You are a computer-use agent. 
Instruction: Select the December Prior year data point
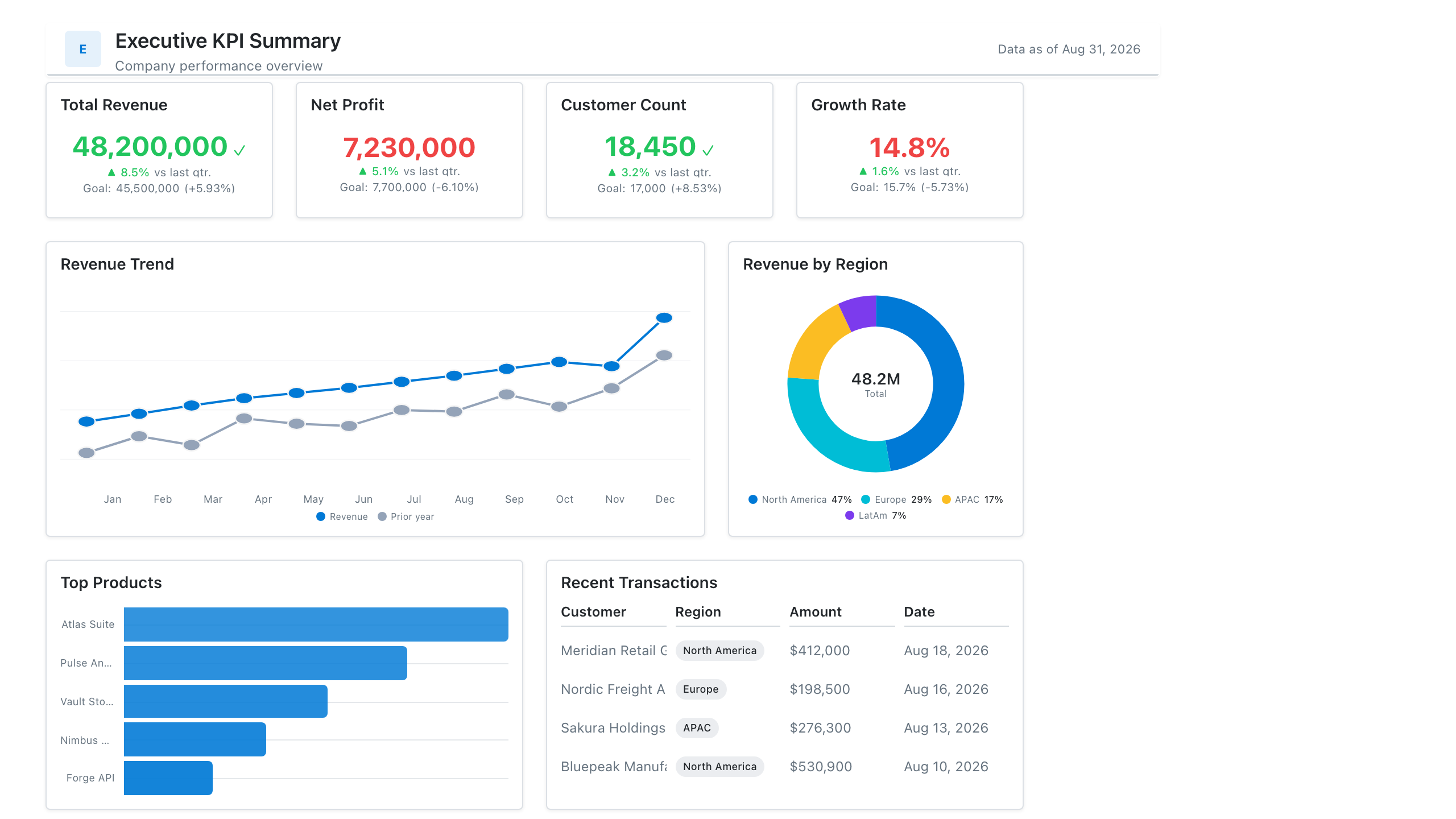(664, 355)
